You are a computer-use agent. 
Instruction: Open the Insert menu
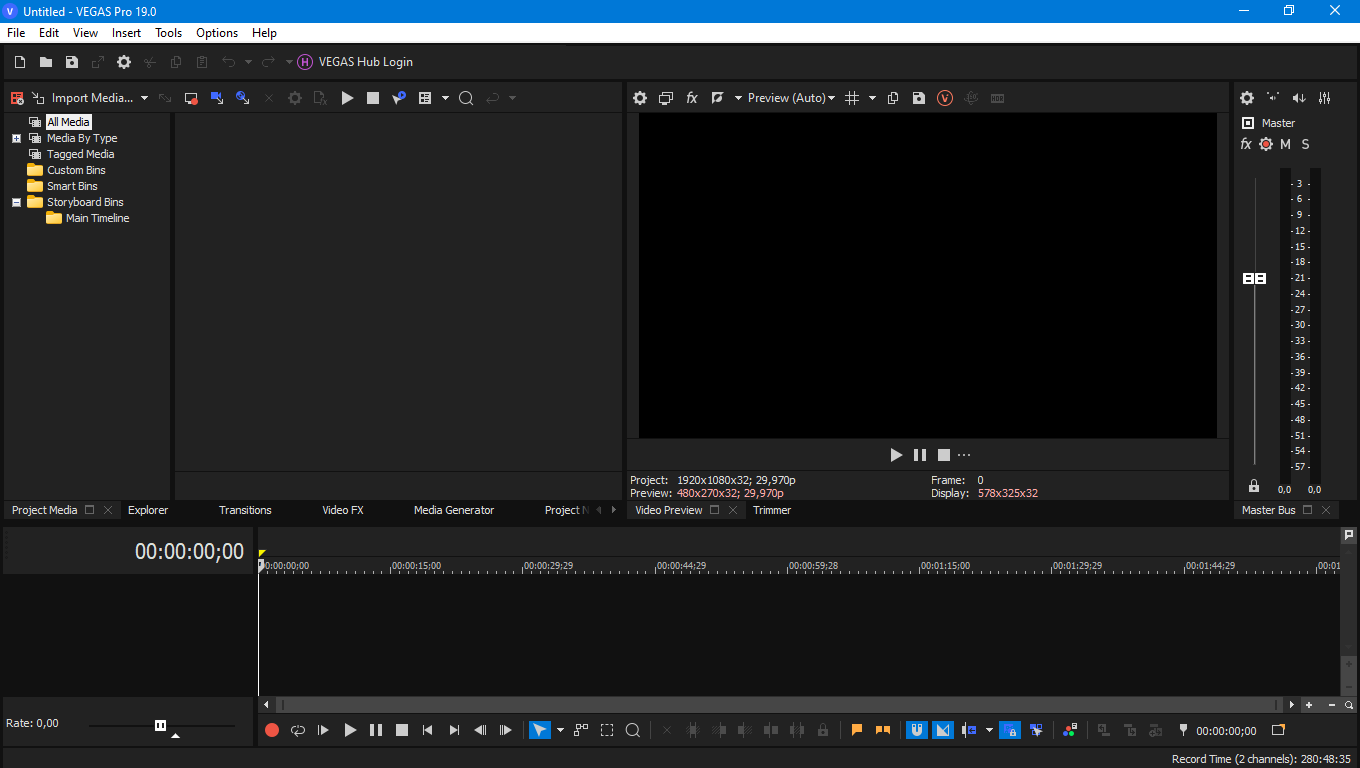point(127,33)
